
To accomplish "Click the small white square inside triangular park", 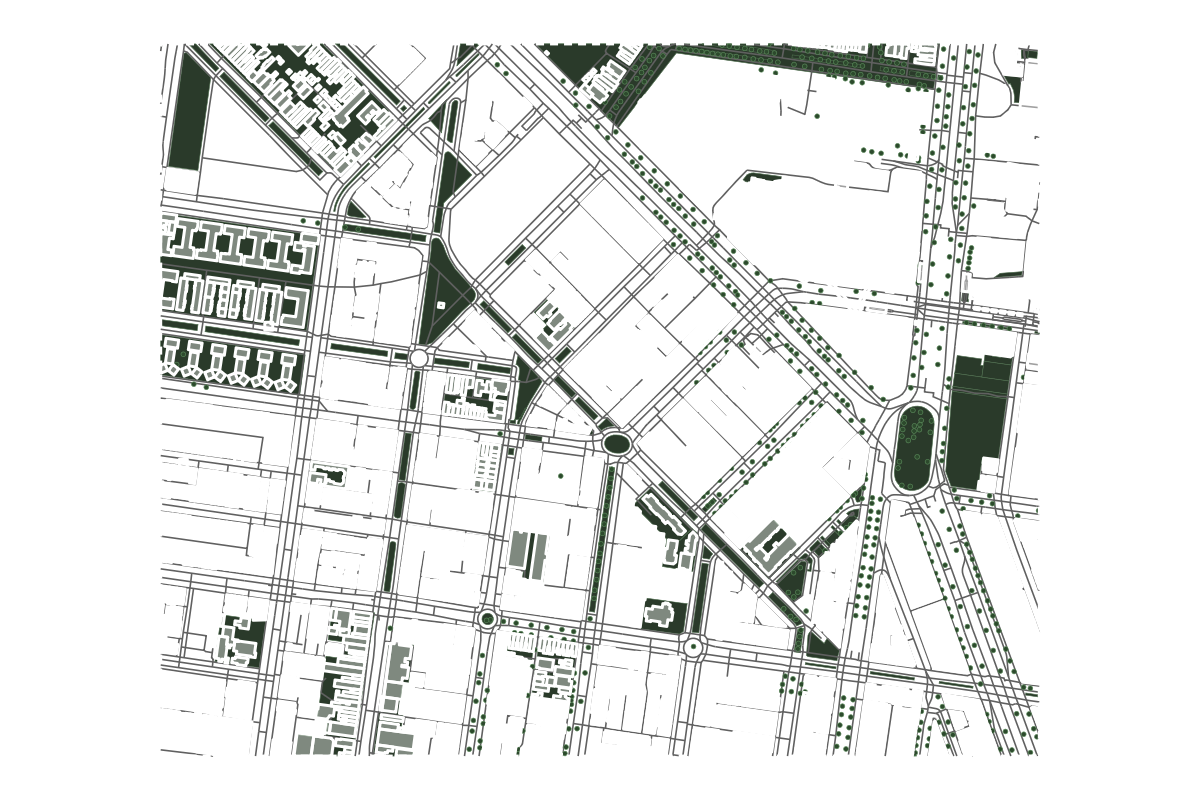I will point(441,304).
